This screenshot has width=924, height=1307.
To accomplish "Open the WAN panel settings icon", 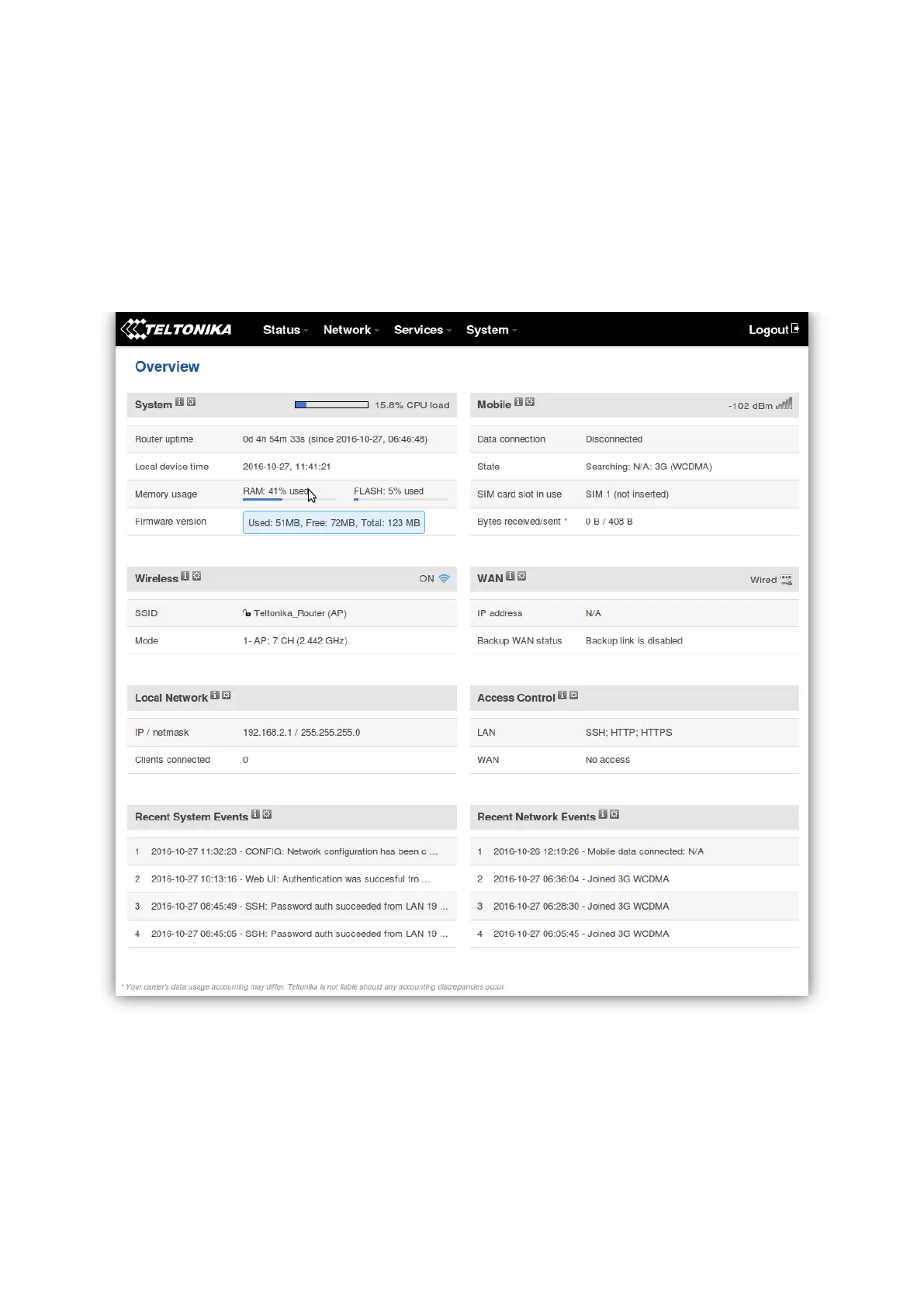I will tap(521, 576).
